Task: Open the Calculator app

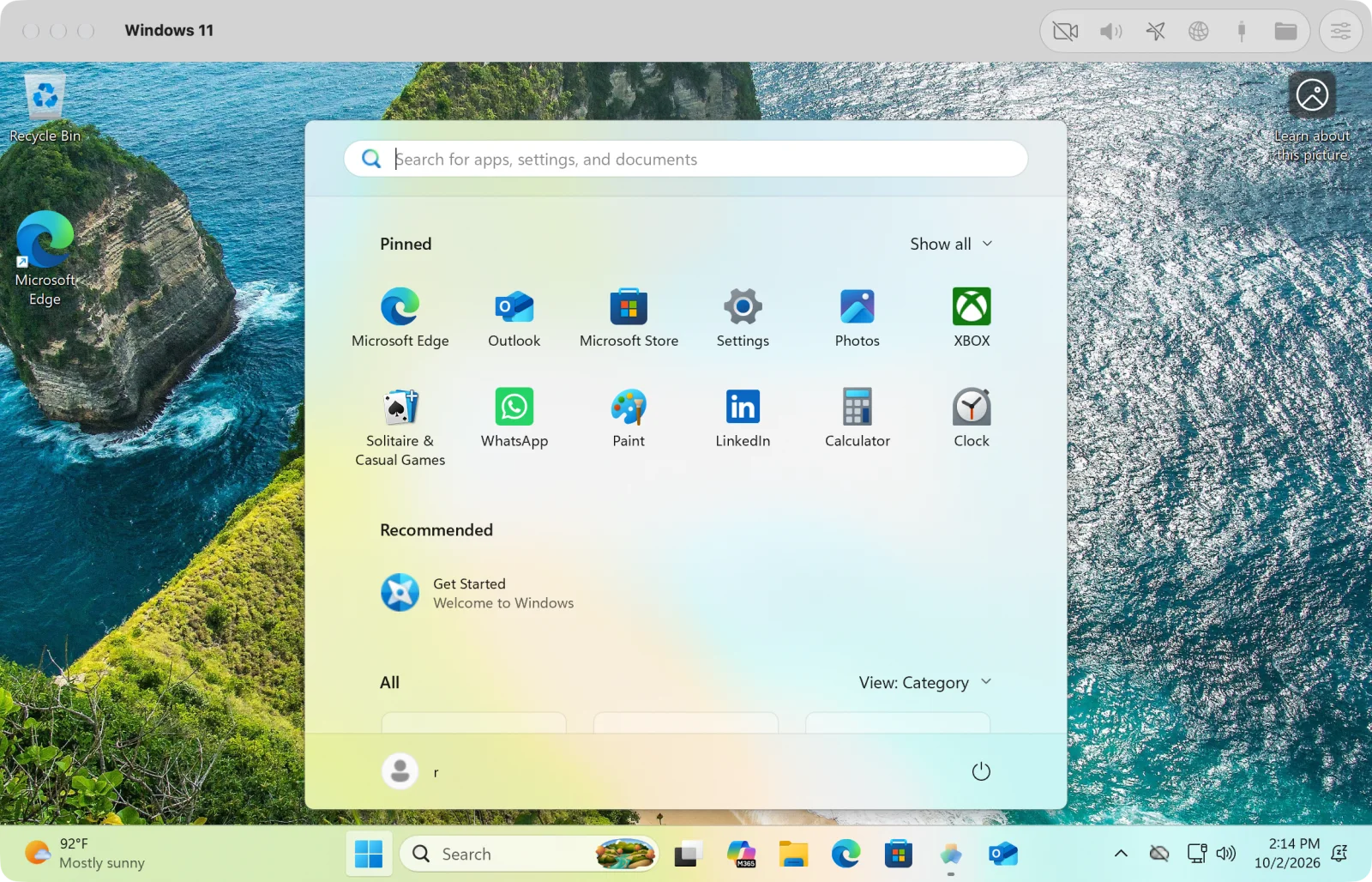Action: click(x=857, y=418)
